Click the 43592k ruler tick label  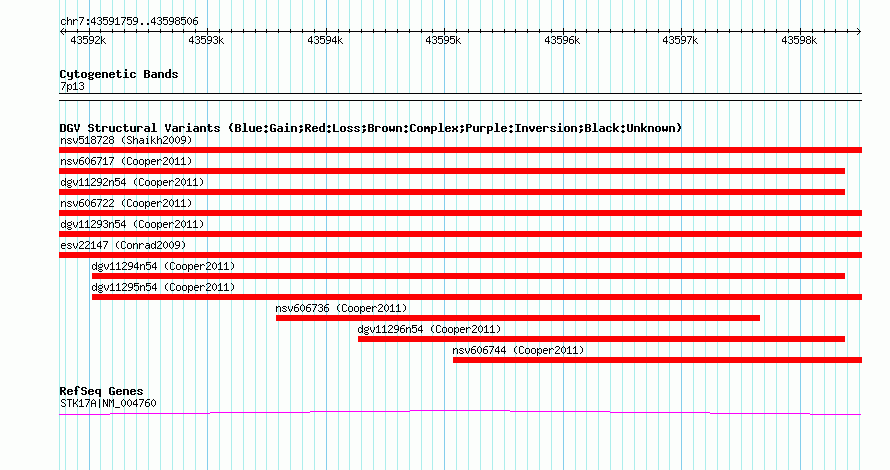tap(88, 40)
